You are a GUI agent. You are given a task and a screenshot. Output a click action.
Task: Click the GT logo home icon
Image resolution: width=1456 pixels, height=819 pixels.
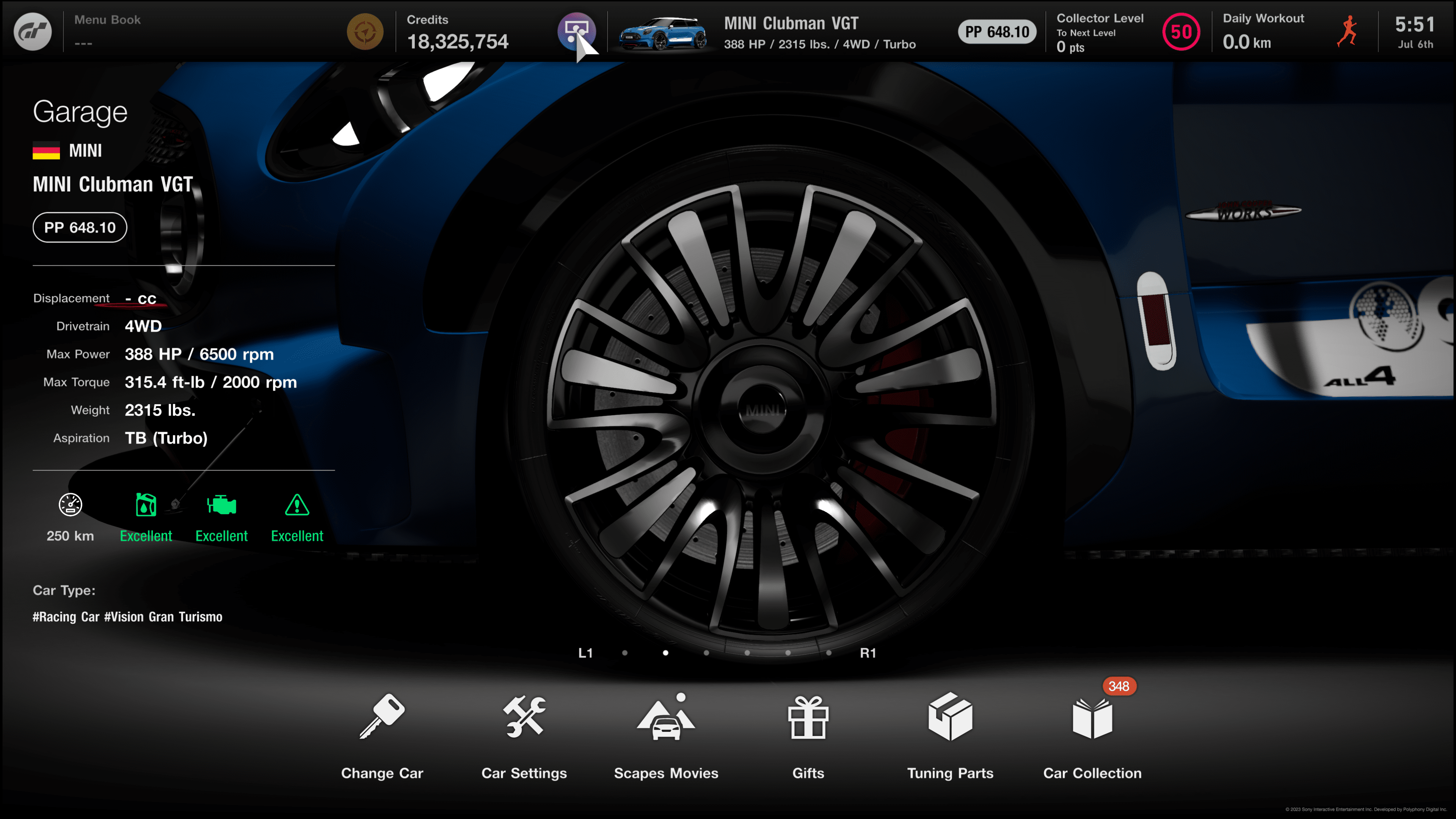coord(33,31)
